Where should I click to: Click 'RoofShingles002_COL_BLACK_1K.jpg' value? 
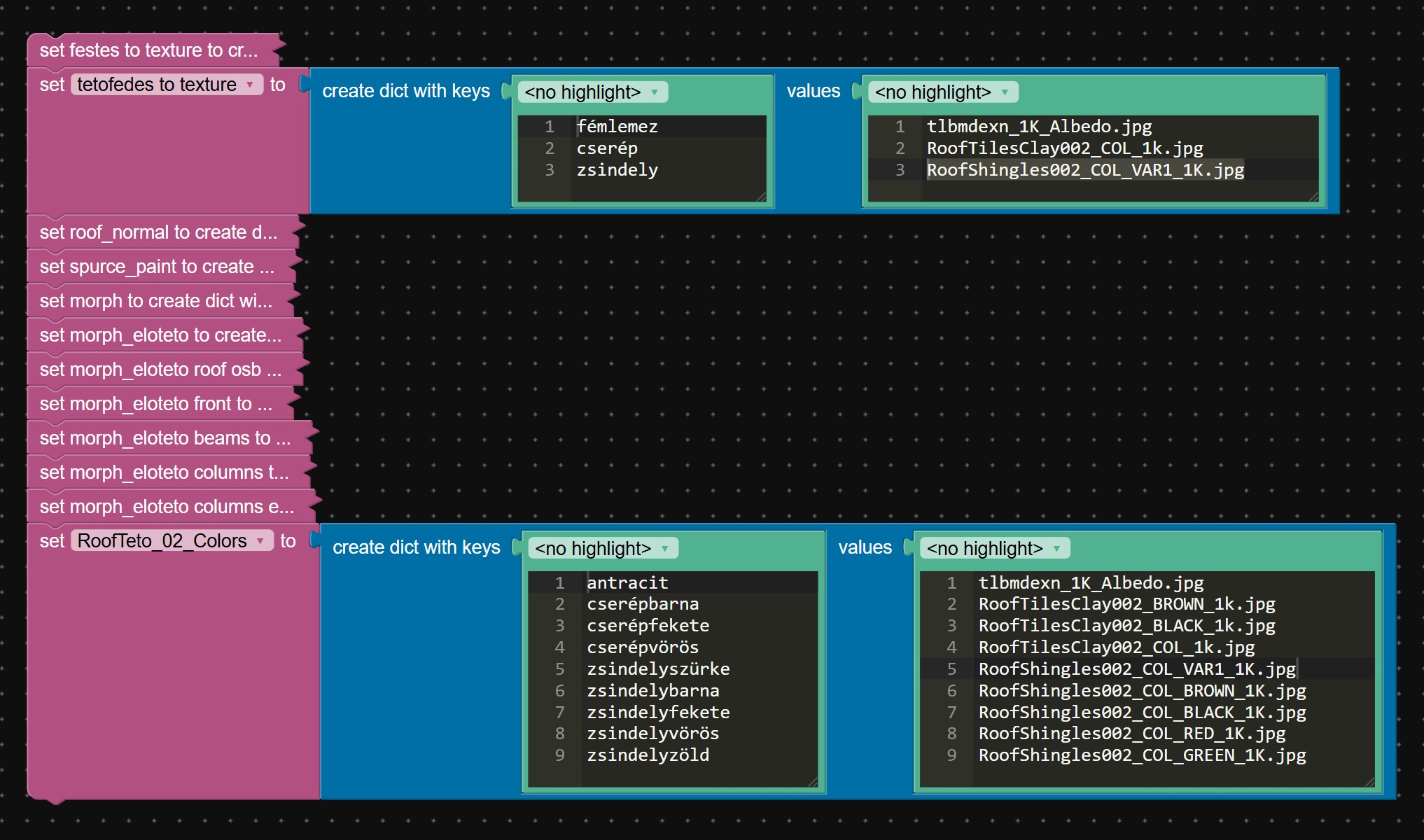(1142, 713)
